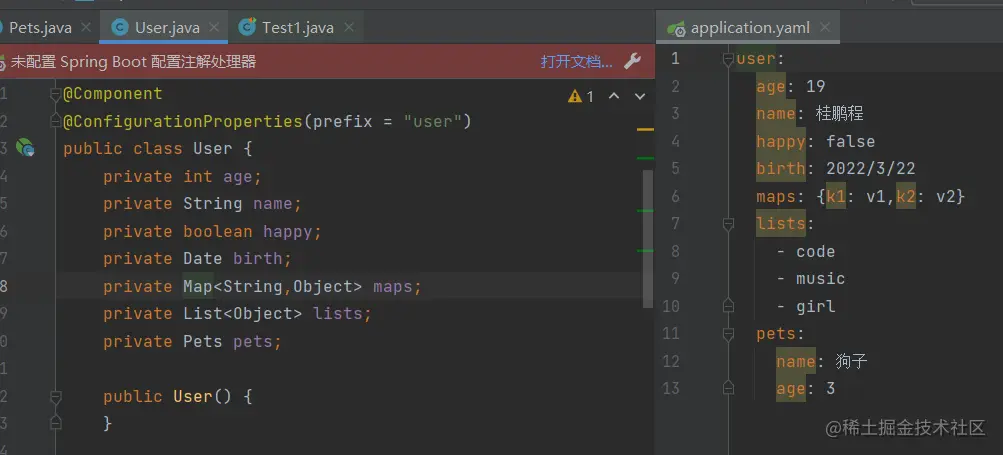The height and width of the screenshot is (455, 1003).
Task: Click the fold end marker beside girl
Action: tap(728, 306)
